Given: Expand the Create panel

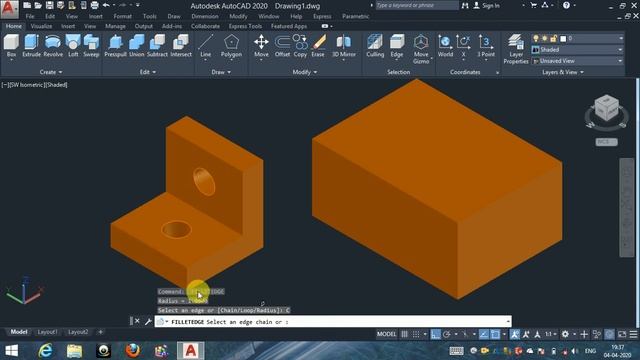Looking at the screenshot, I should click(51, 72).
